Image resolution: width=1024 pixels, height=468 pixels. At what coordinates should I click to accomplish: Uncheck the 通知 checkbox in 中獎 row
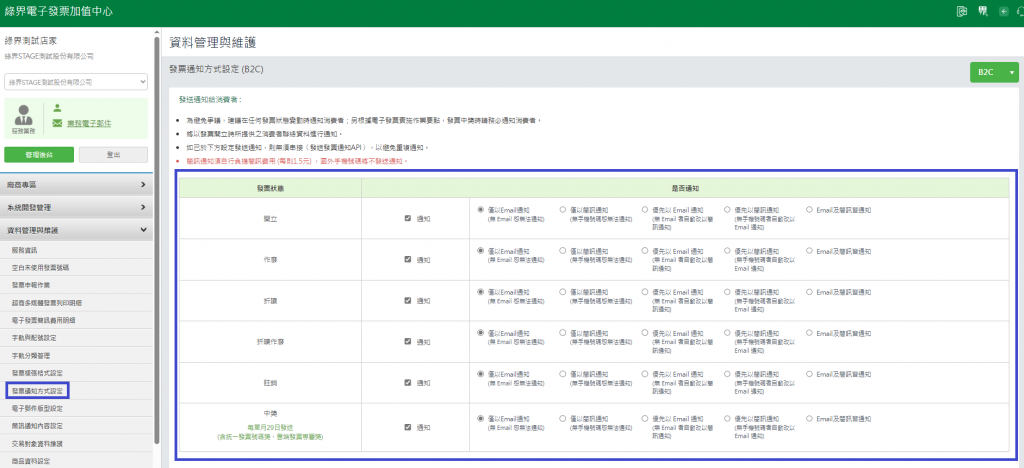(408, 428)
